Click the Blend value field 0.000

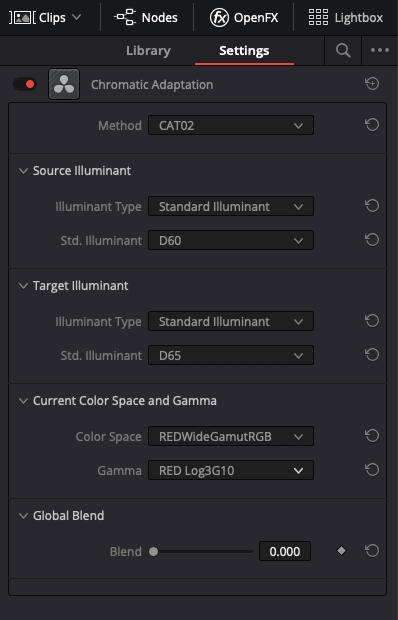[285, 551]
